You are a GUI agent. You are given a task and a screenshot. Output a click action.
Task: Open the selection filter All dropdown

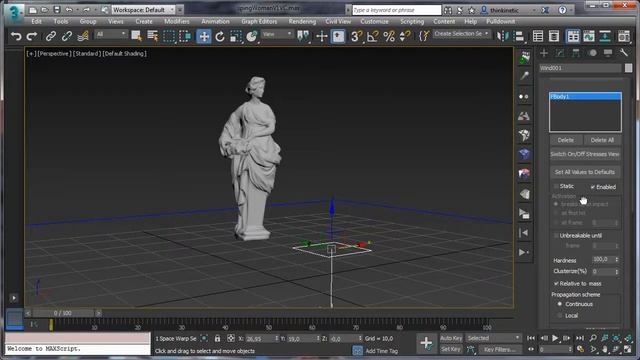[x=111, y=34]
